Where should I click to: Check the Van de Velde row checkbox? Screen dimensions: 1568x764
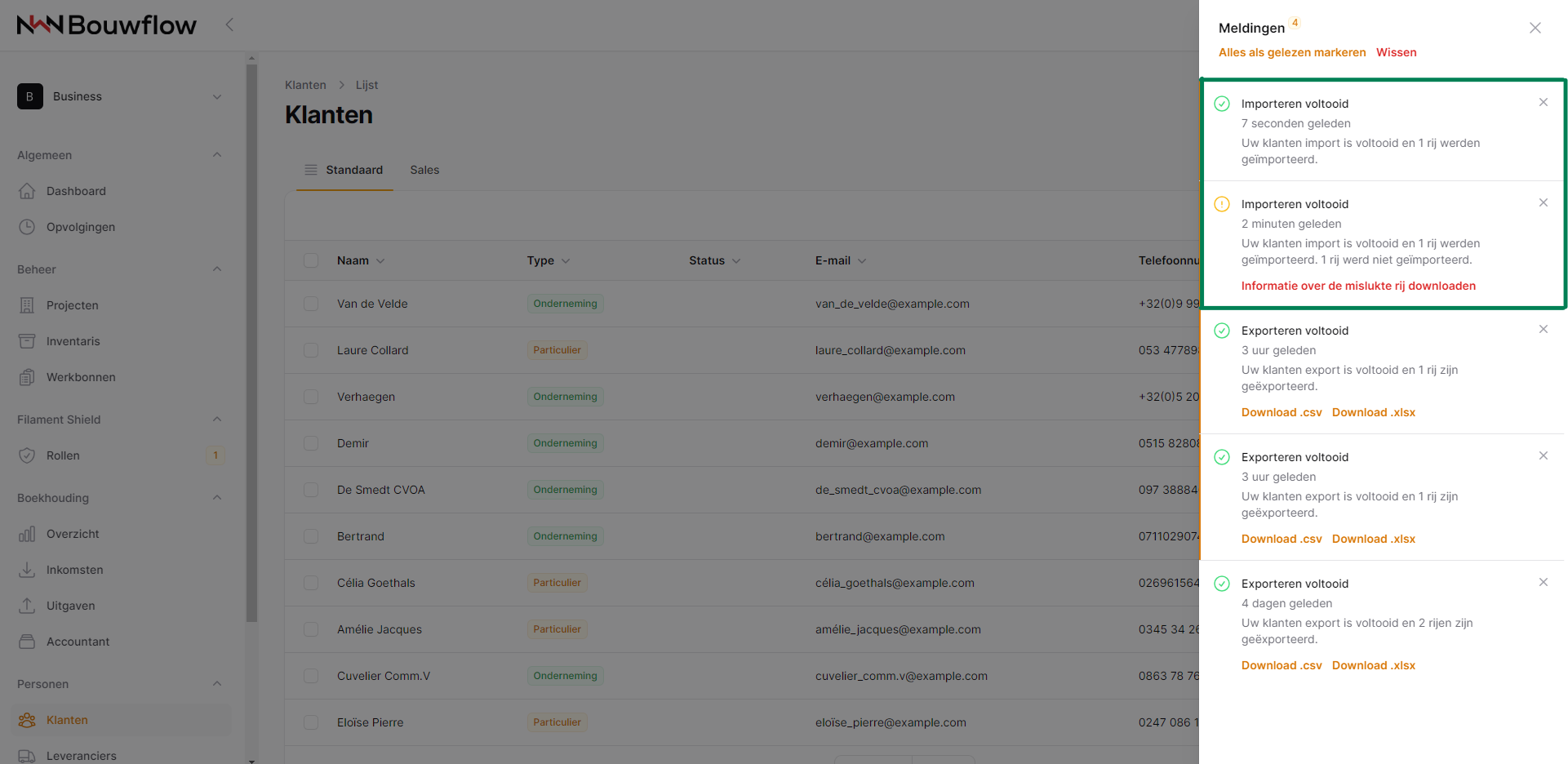point(311,304)
